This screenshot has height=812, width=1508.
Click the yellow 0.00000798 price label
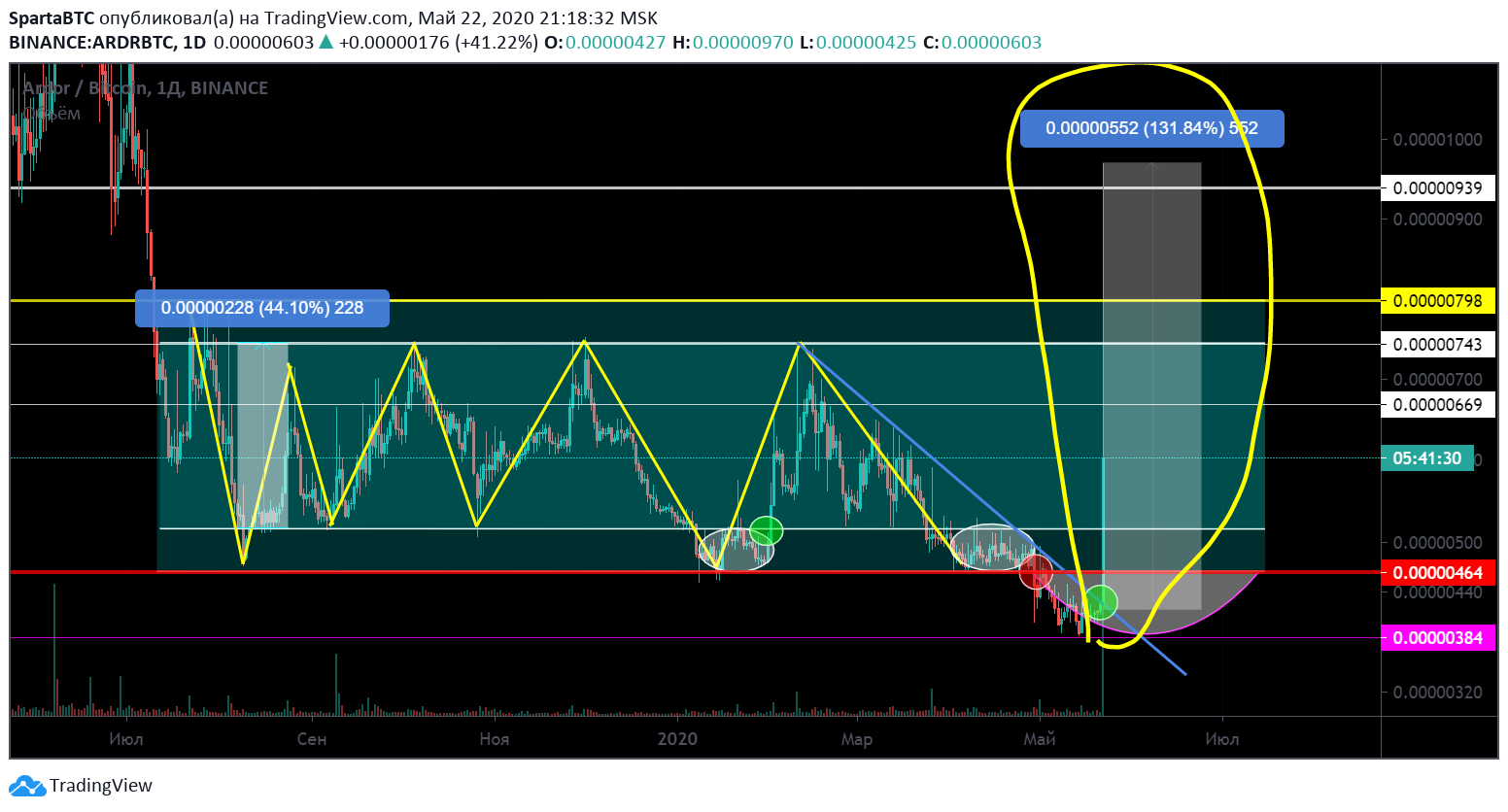click(x=1438, y=300)
